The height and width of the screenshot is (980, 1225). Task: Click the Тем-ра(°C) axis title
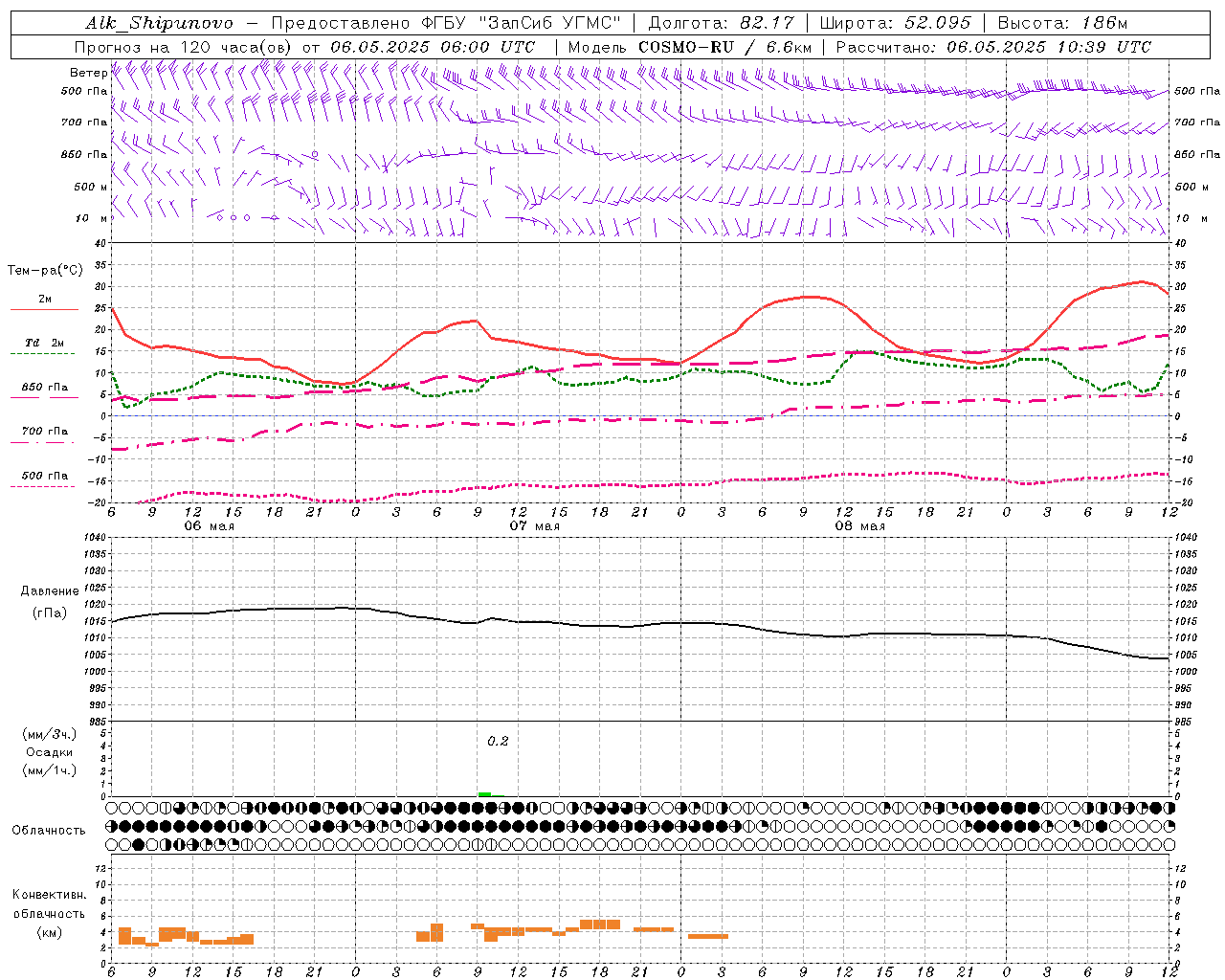[45, 271]
